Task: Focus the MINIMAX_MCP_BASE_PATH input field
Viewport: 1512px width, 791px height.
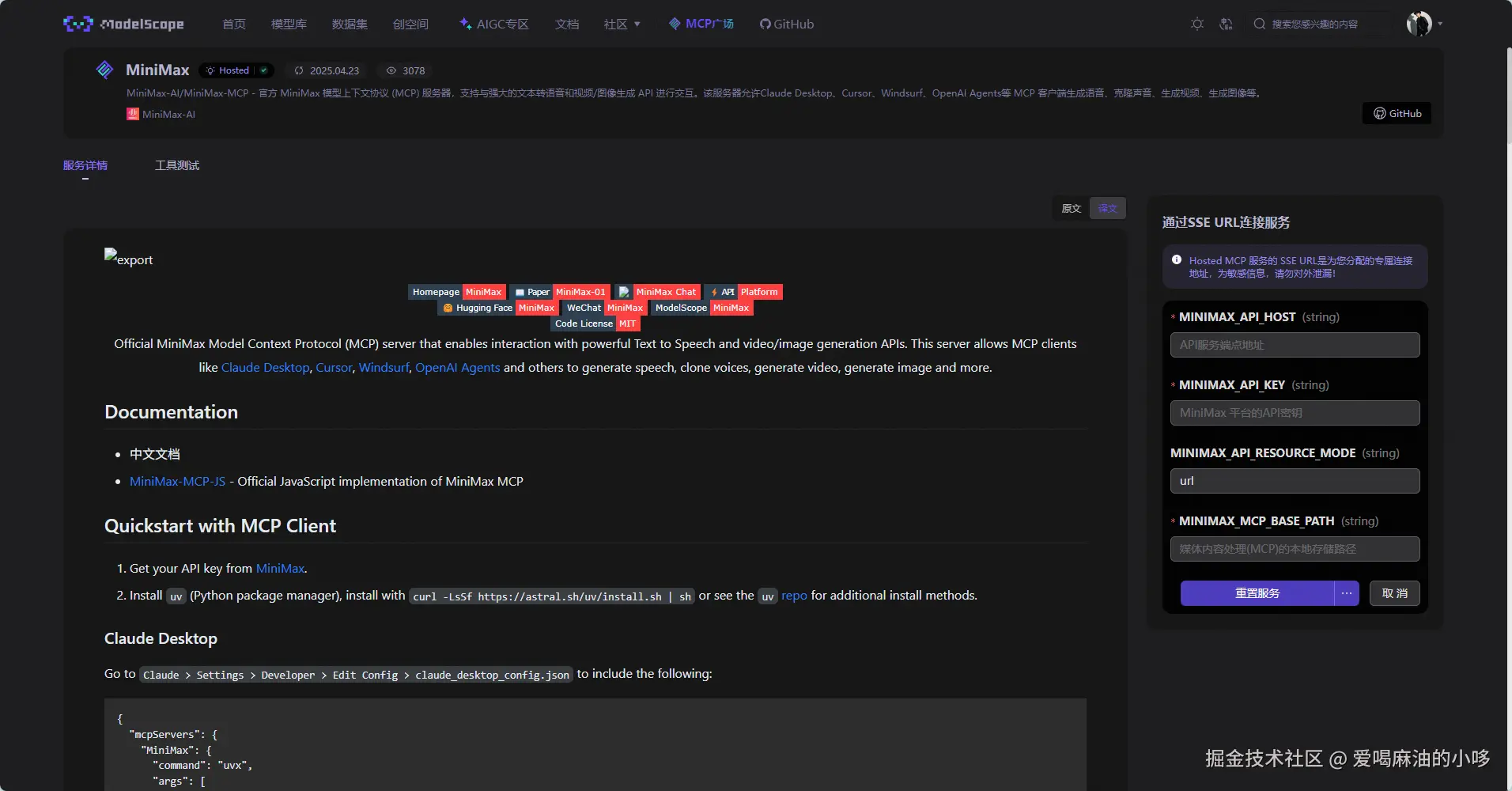Action: 1295,549
